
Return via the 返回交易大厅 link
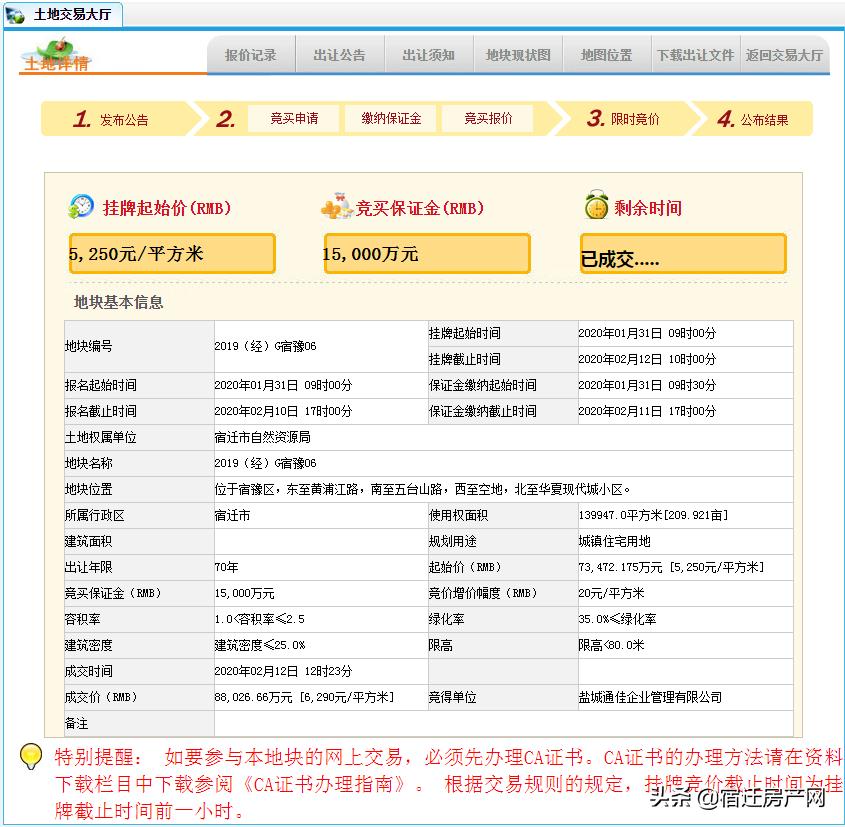tap(786, 57)
